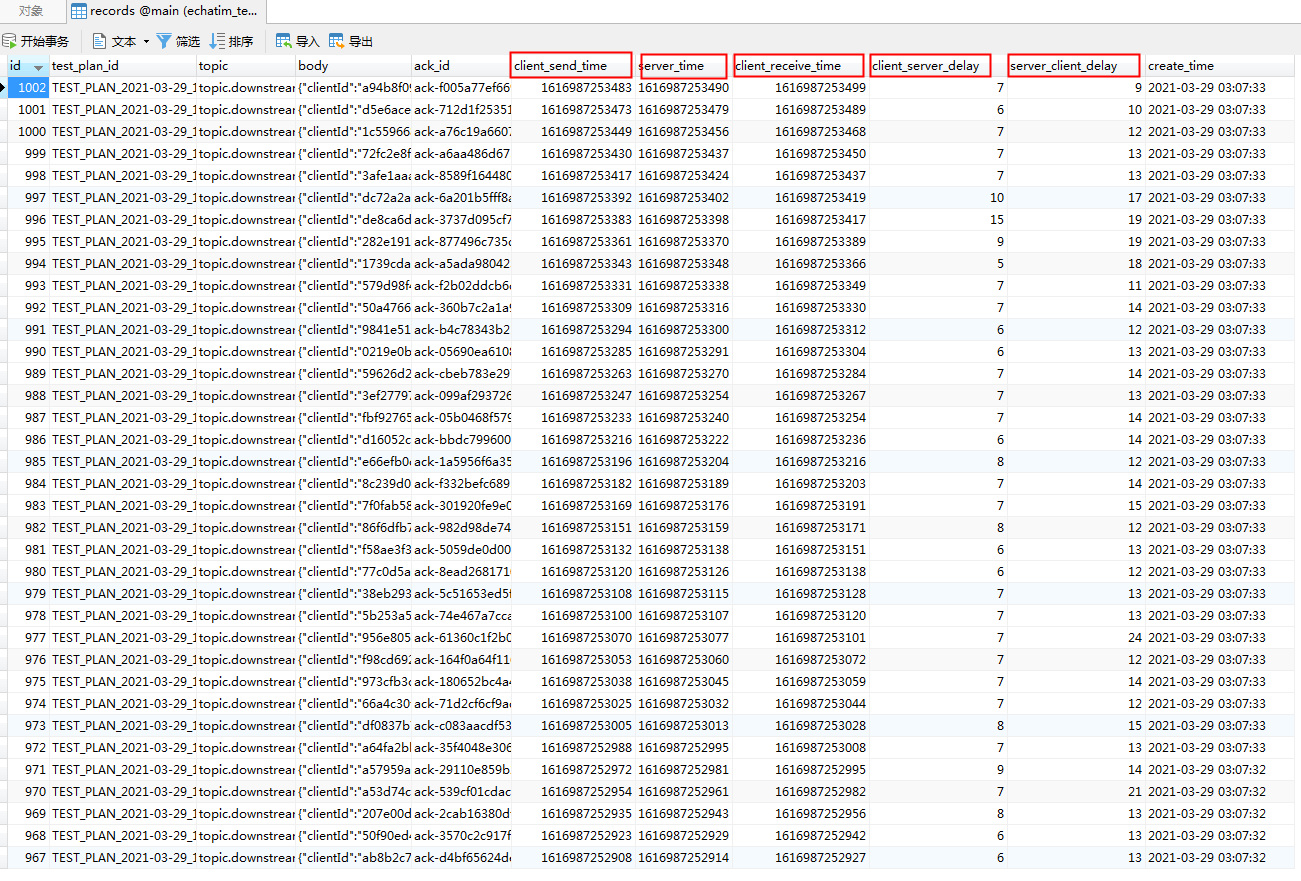Expand the Text (文本) dropdown arrow
1301x881 pixels.
(x=146, y=42)
